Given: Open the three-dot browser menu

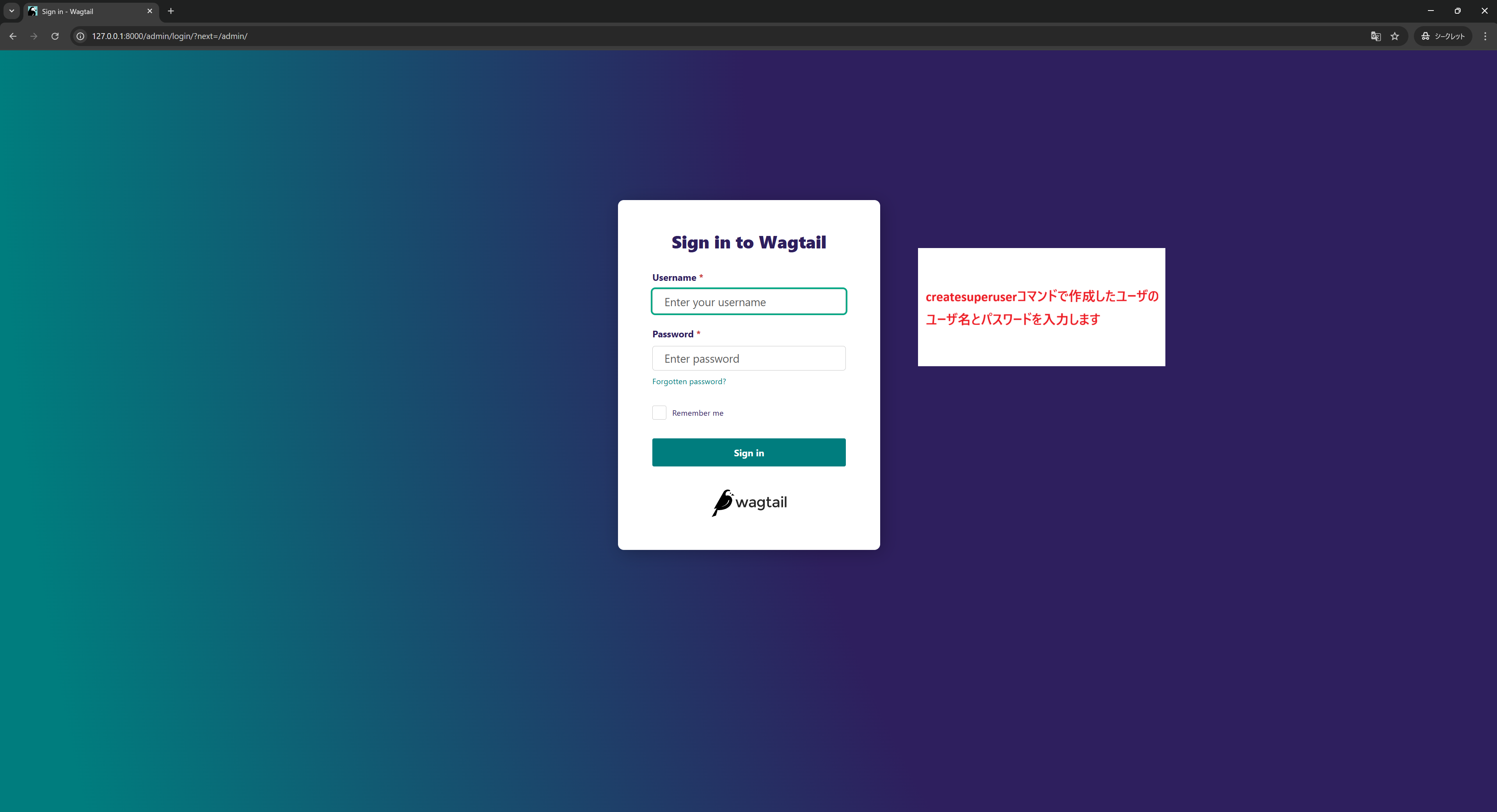Looking at the screenshot, I should tap(1486, 36).
